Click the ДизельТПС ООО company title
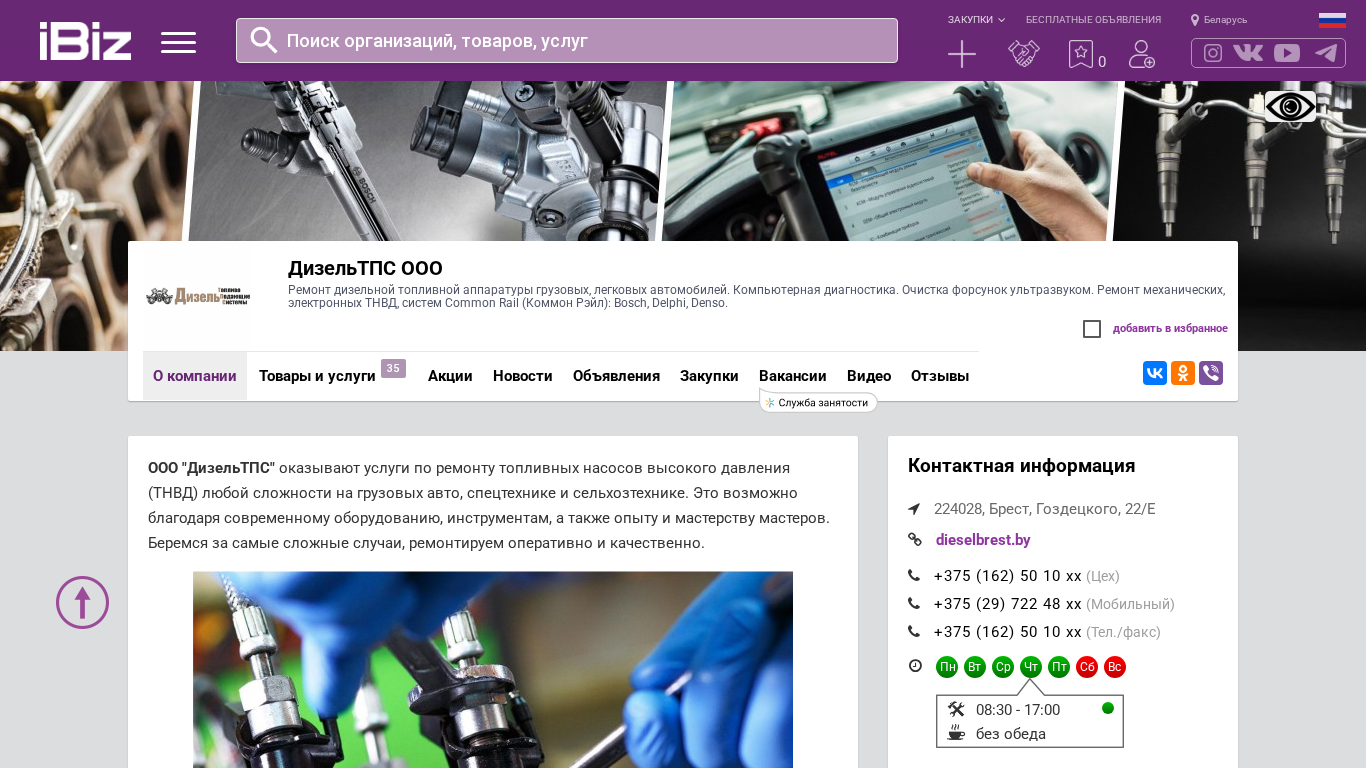This screenshot has width=1366, height=768. click(x=365, y=268)
